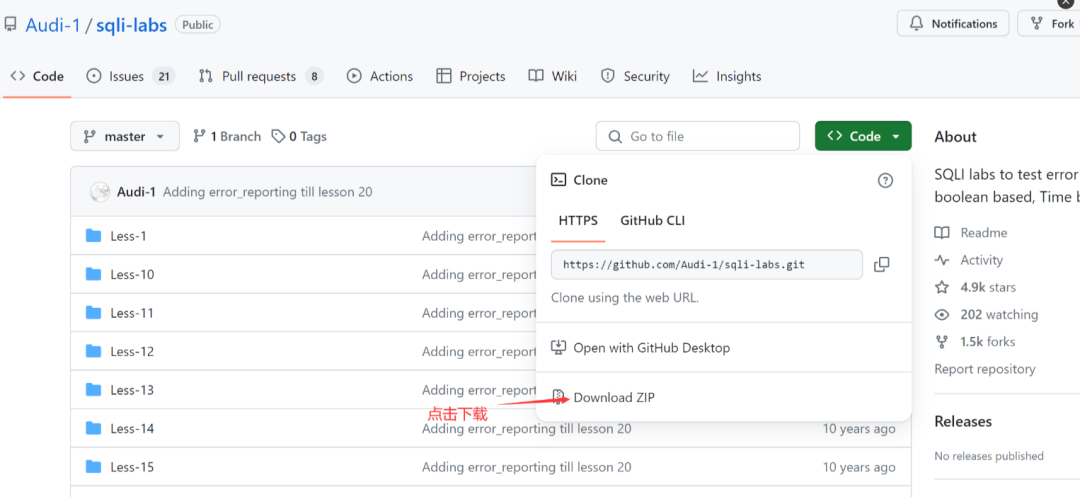Click the Releases heading link
The image size is (1080, 497).
pyautogui.click(x=963, y=421)
